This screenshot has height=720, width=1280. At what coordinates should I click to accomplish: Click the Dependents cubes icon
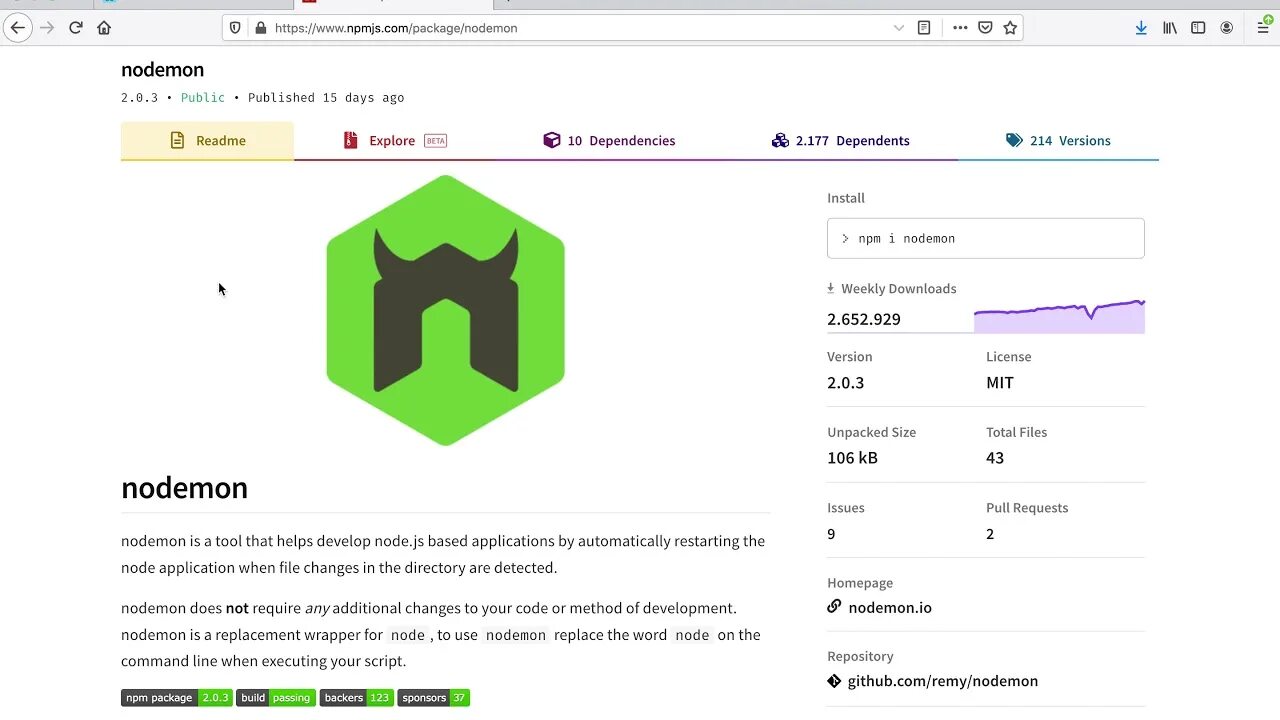click(780, 141)
